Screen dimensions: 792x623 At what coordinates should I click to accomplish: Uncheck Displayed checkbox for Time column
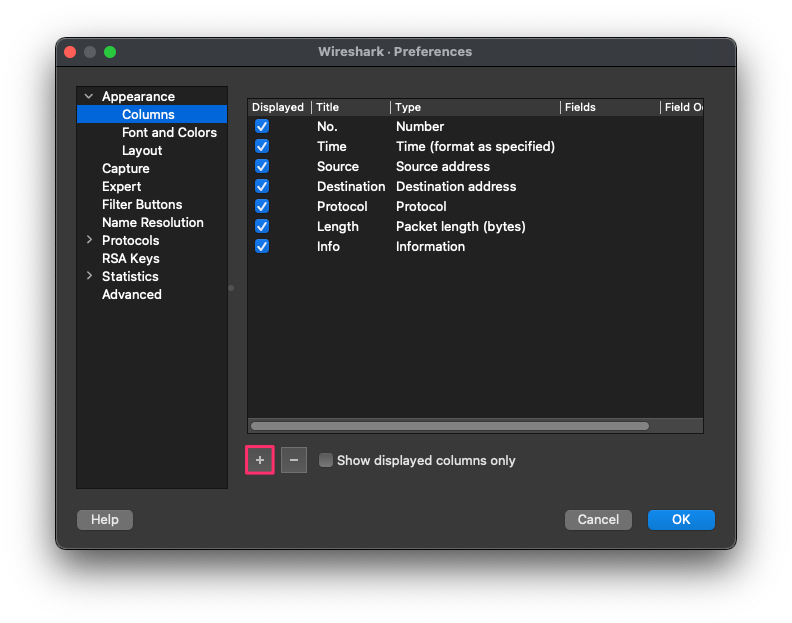point(262,147)
